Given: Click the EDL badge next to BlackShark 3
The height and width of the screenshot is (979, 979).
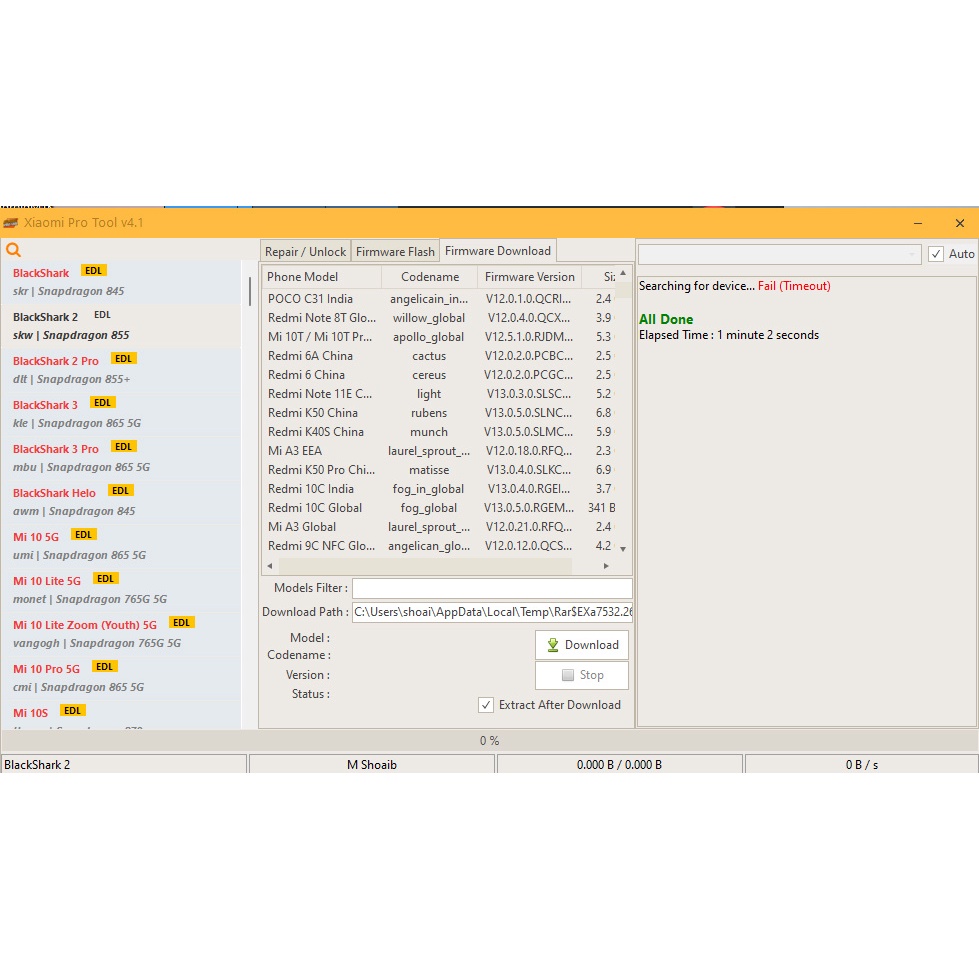Looking at the screenshot, I should tap(102, 403).
